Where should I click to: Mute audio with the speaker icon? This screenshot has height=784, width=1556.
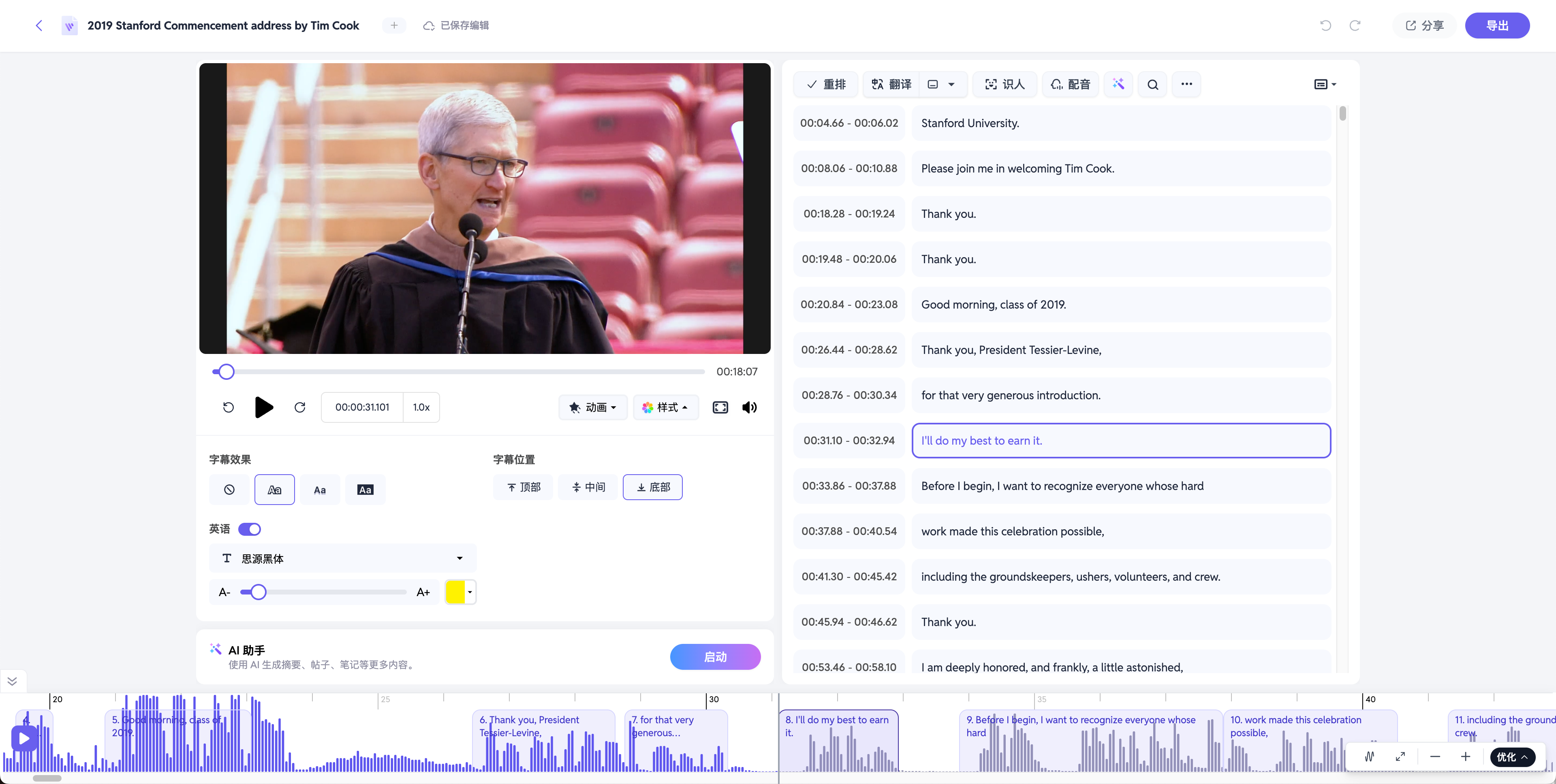tap(750, 407)
